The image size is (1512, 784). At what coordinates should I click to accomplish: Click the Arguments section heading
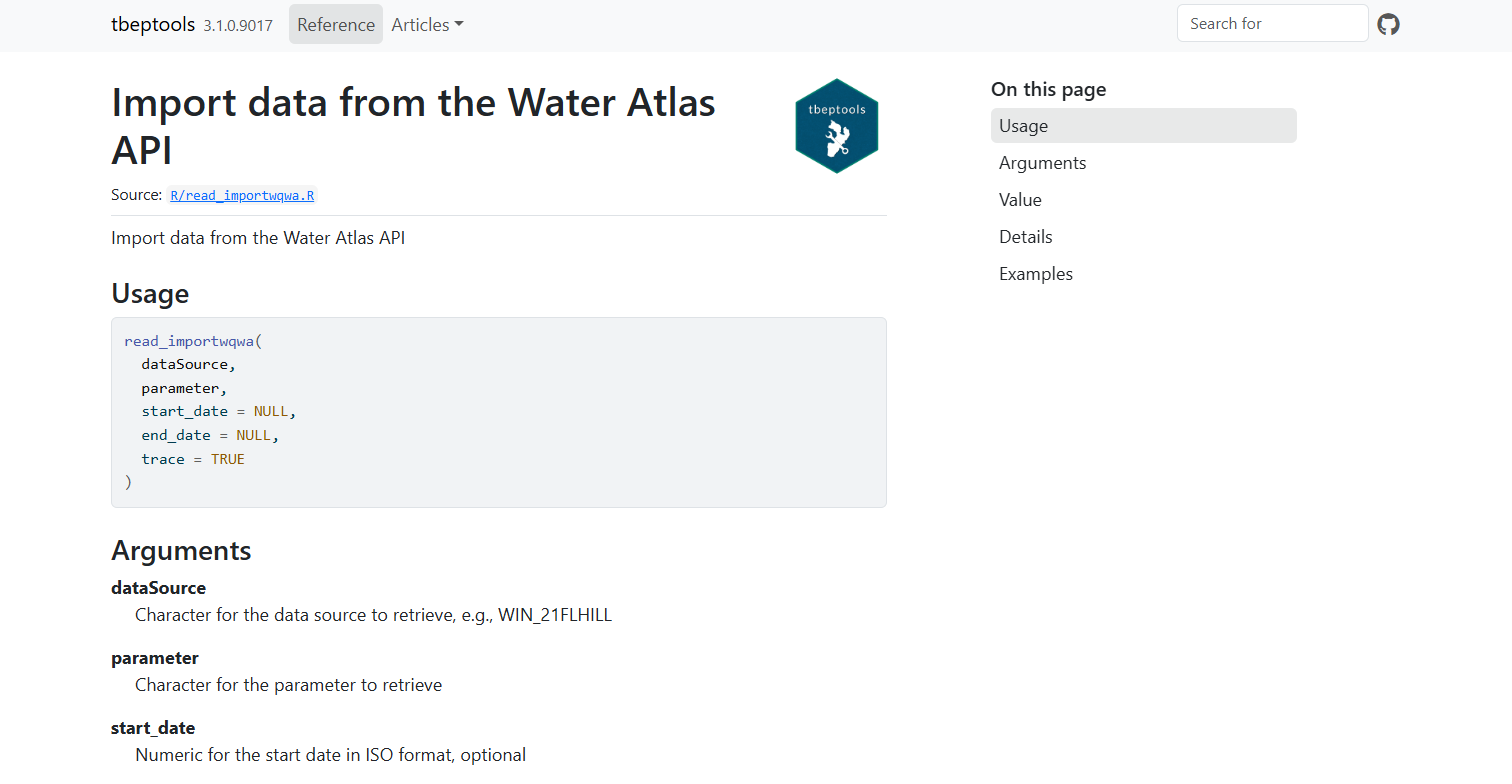(x=181, y=551)
